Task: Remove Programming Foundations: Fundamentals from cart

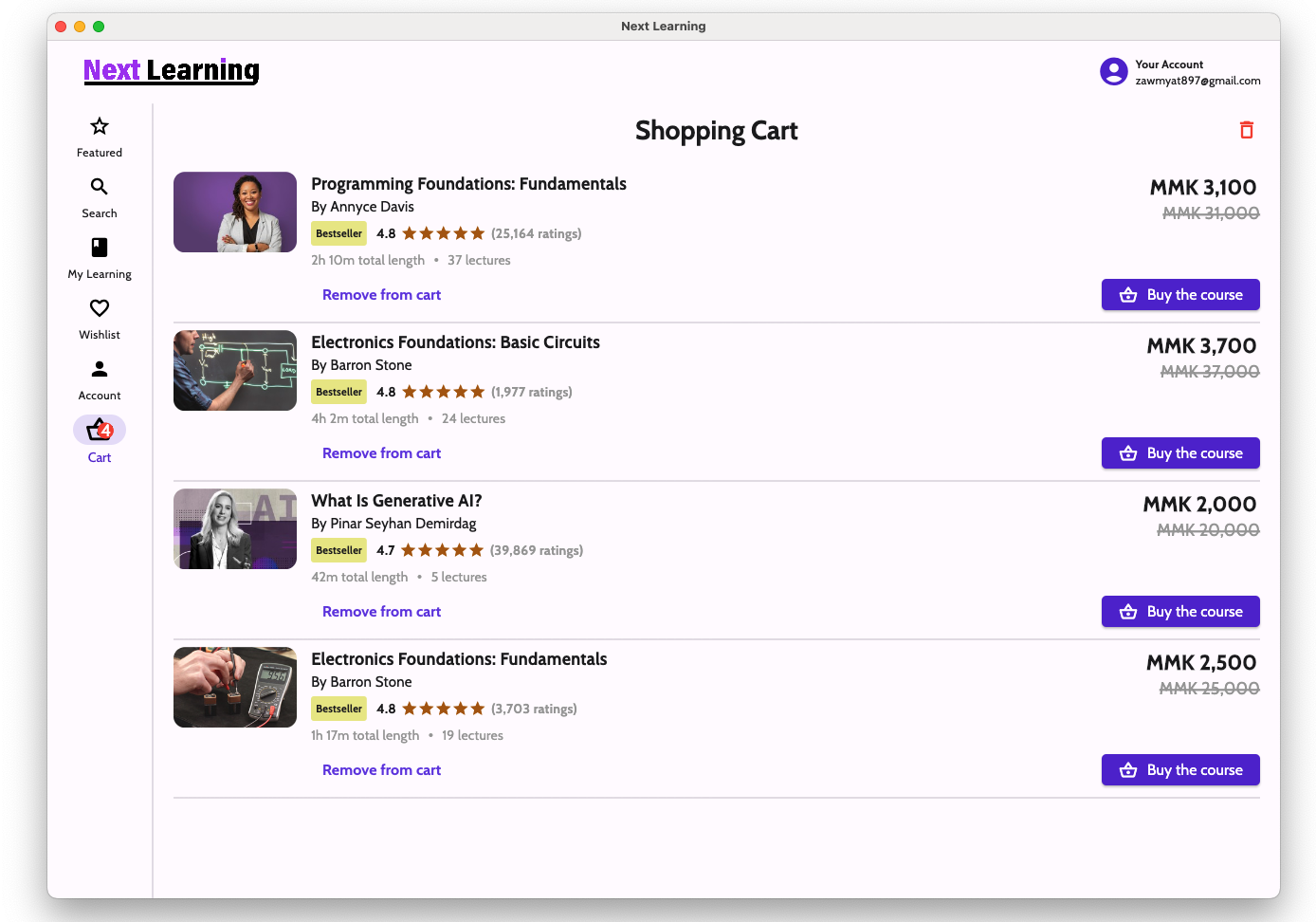Action: click(x=381, y=295)
